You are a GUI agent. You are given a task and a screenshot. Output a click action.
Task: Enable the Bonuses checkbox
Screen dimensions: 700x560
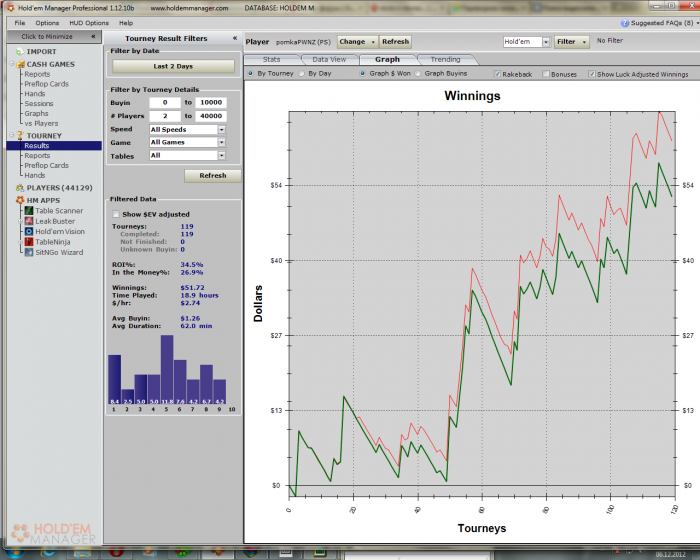[x=546, y=74]
